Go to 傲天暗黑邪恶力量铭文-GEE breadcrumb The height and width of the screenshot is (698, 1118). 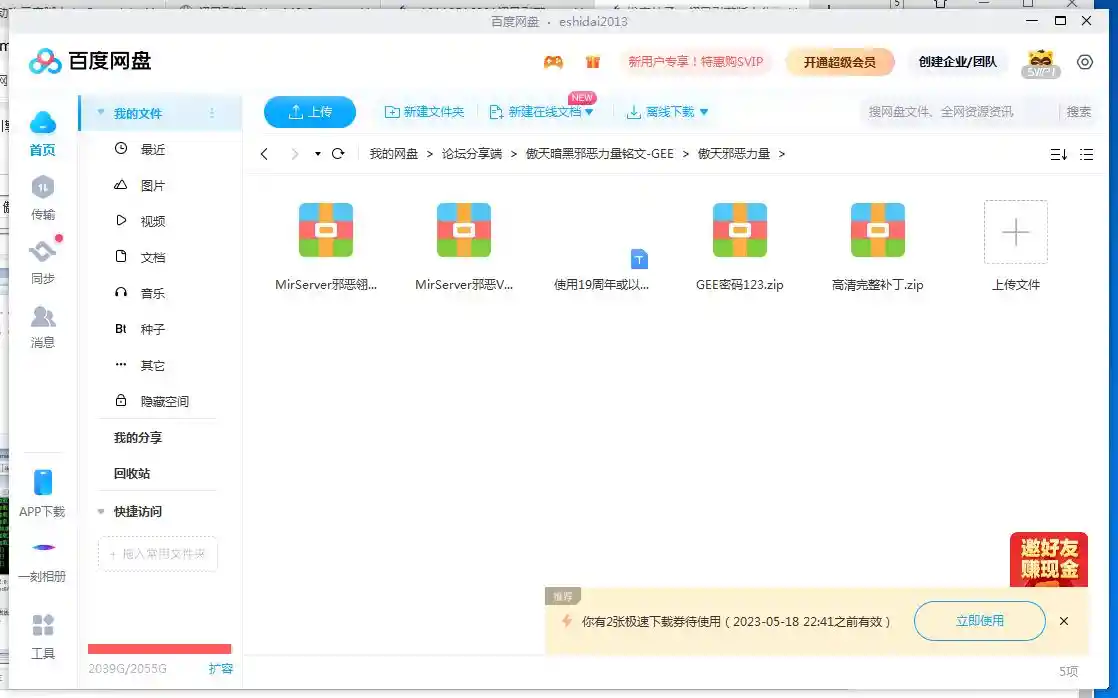tap(600, 154)
